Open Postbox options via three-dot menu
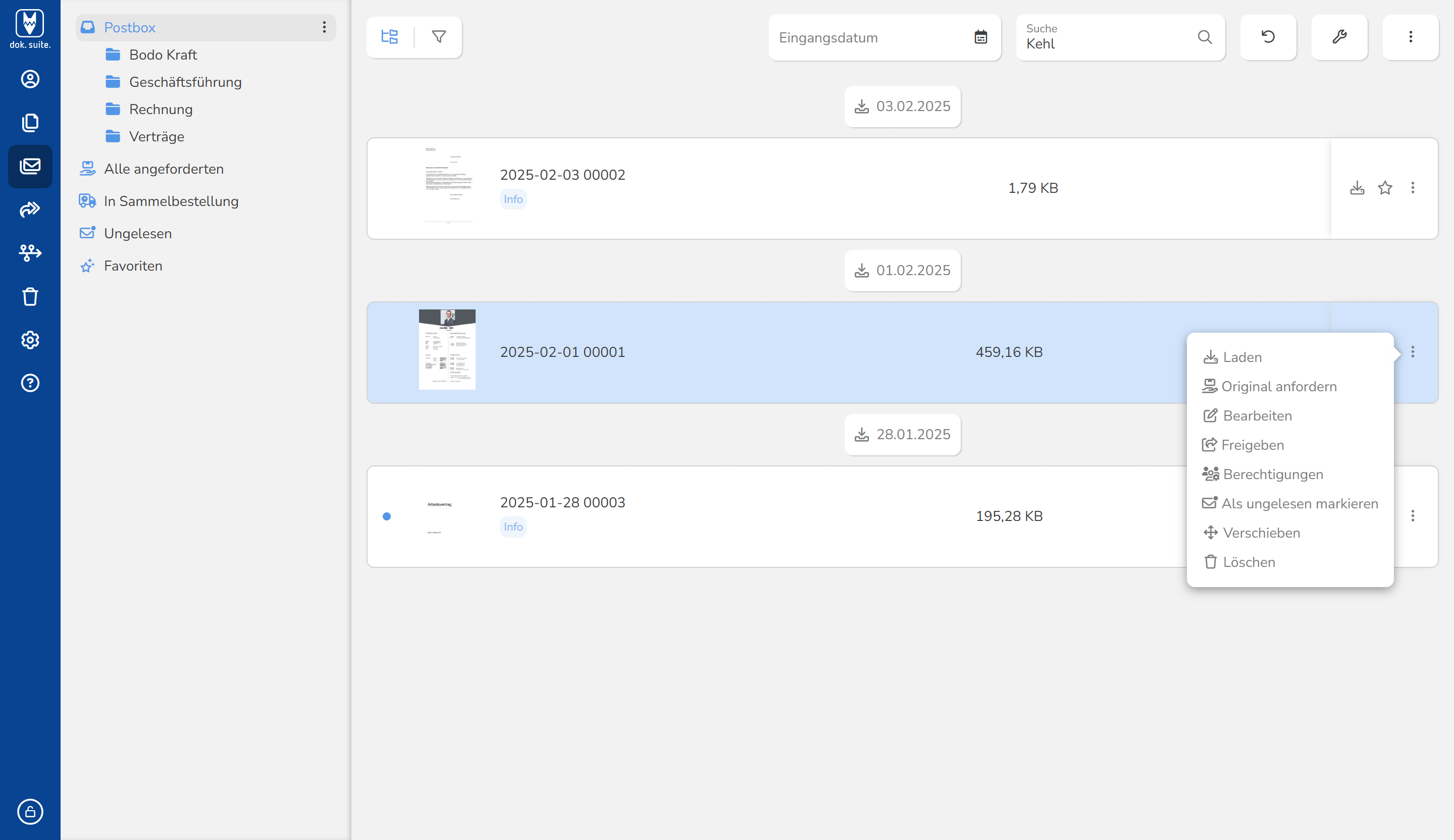The width and height of the screenshot is (1454, 840). coord(325,27)
